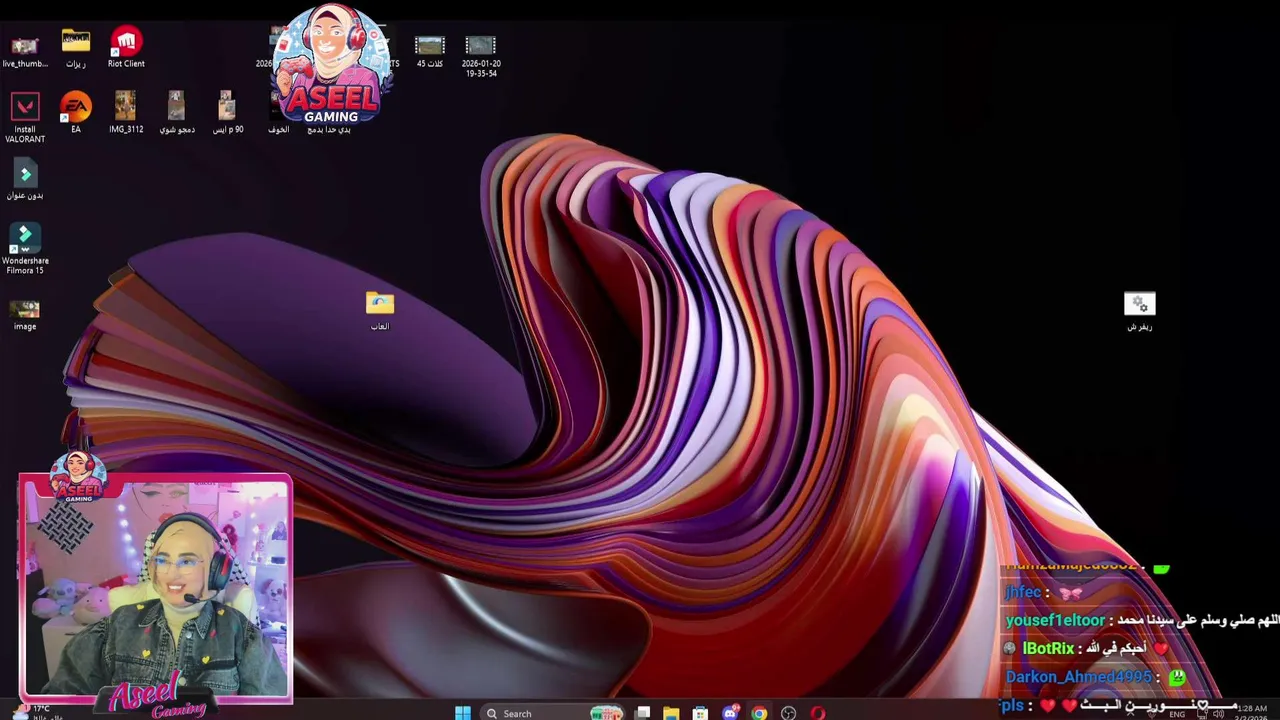Open the Install VALORANT desktop shortcut
This screenshot has width=1280, height=720.
point(25,117)
